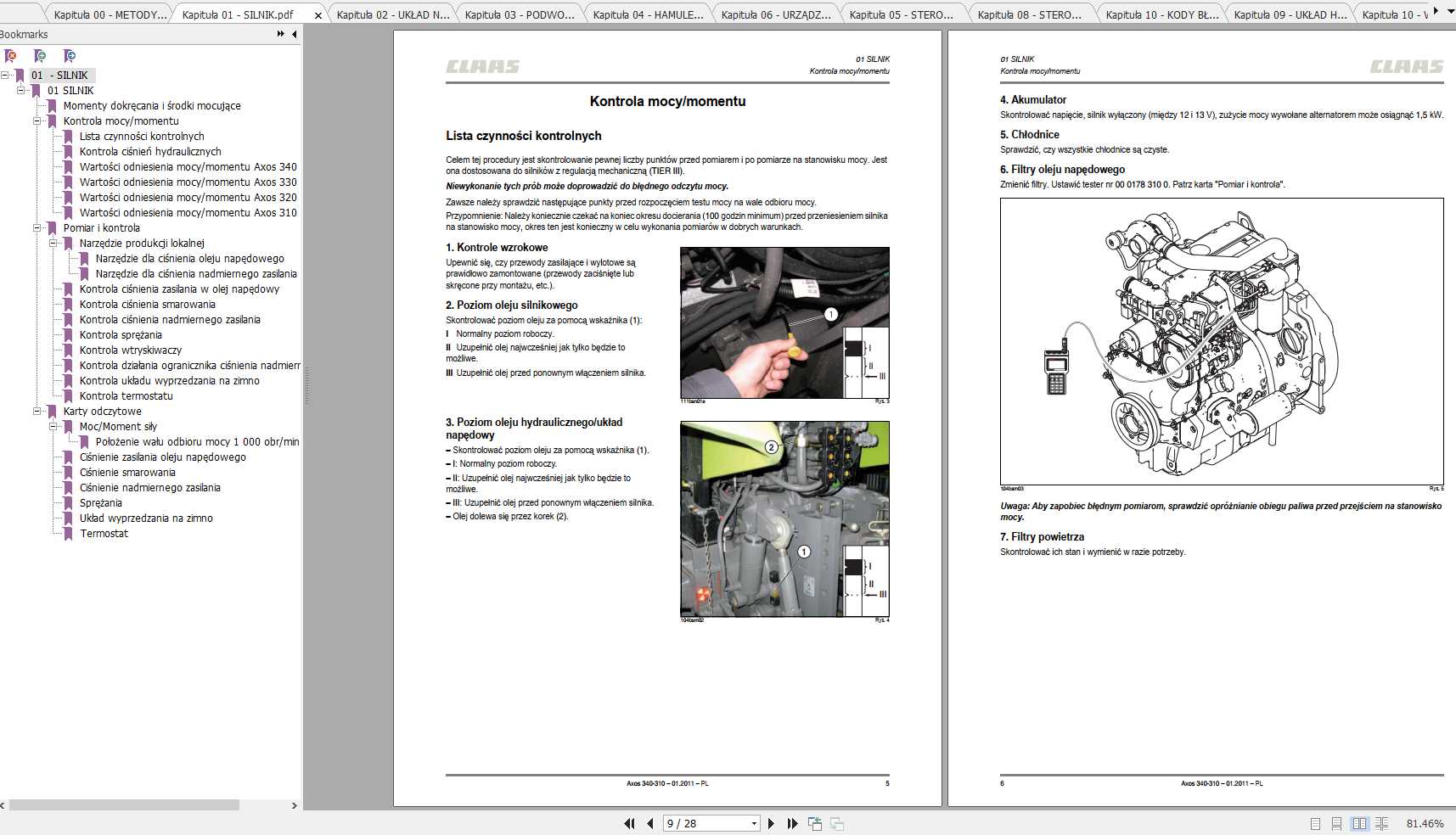Click the double-arrow icon in the Bookmarks header

(x=281, y=34)
